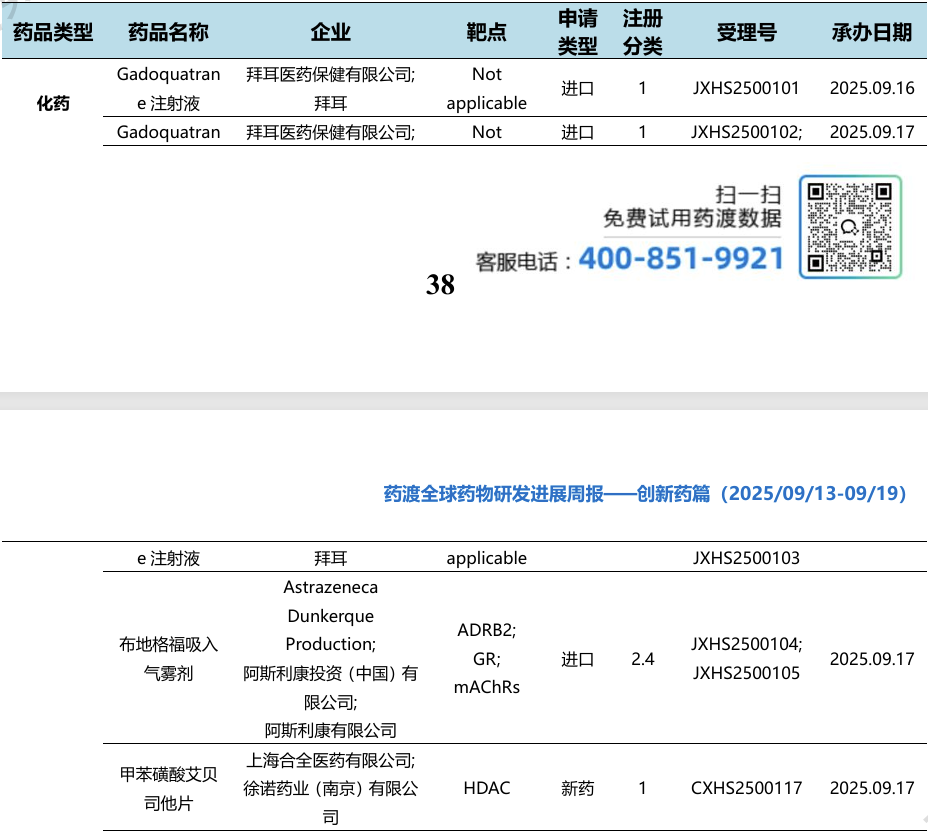Click the 申请类型 column header
928x833 pixels.
point(578,32)
